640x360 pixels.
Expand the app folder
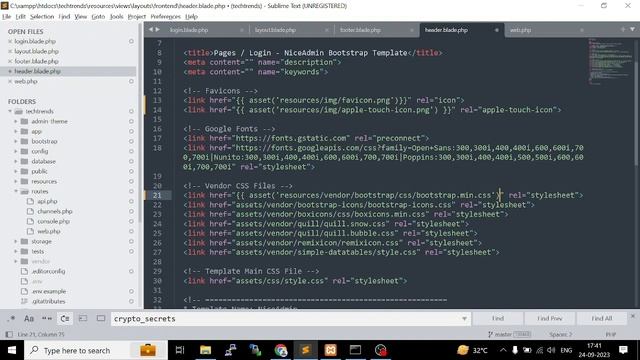[16, 131]
